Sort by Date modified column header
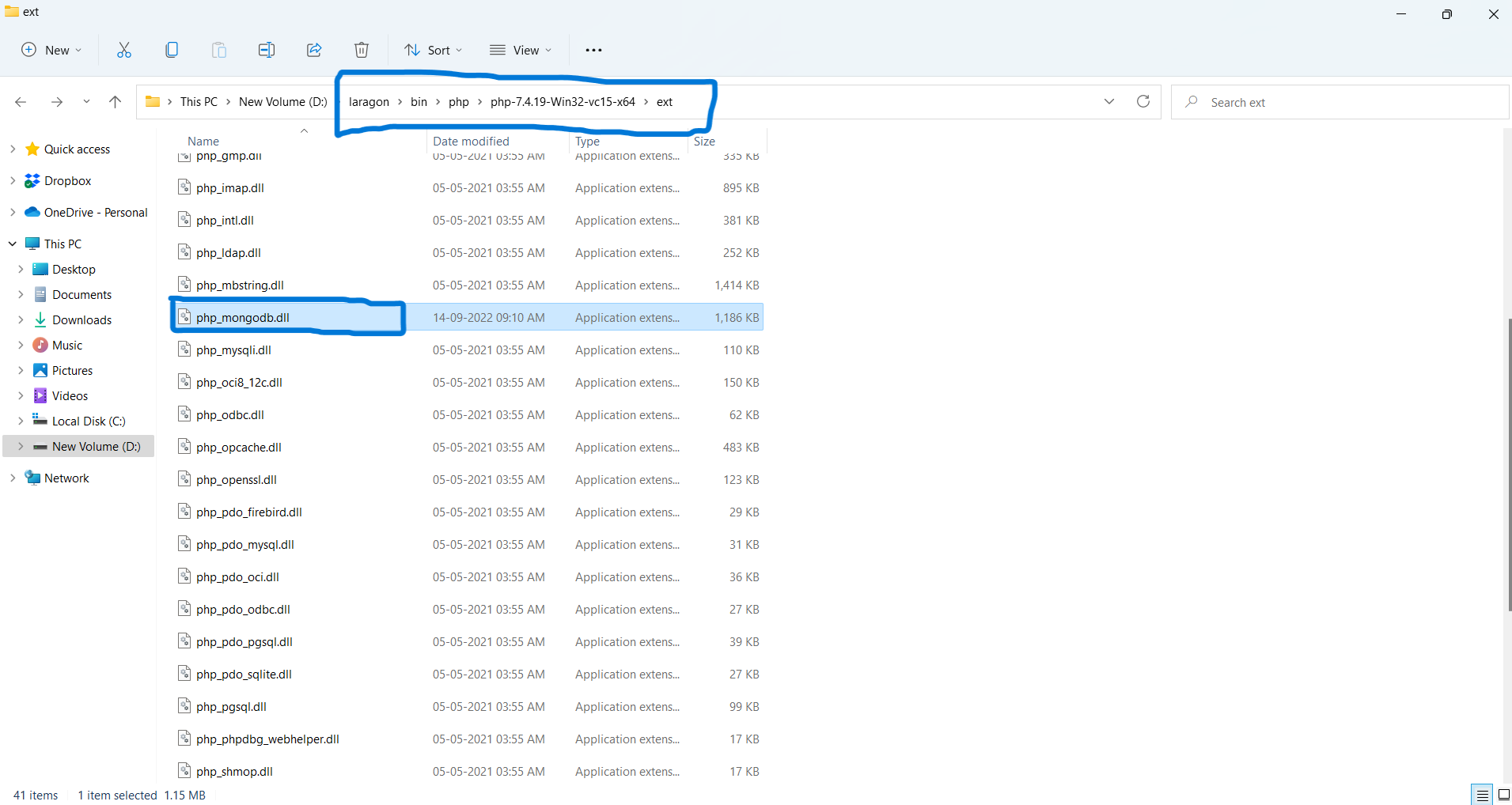Viewport: 1512px width, 805px height. [x=471, y=141]
